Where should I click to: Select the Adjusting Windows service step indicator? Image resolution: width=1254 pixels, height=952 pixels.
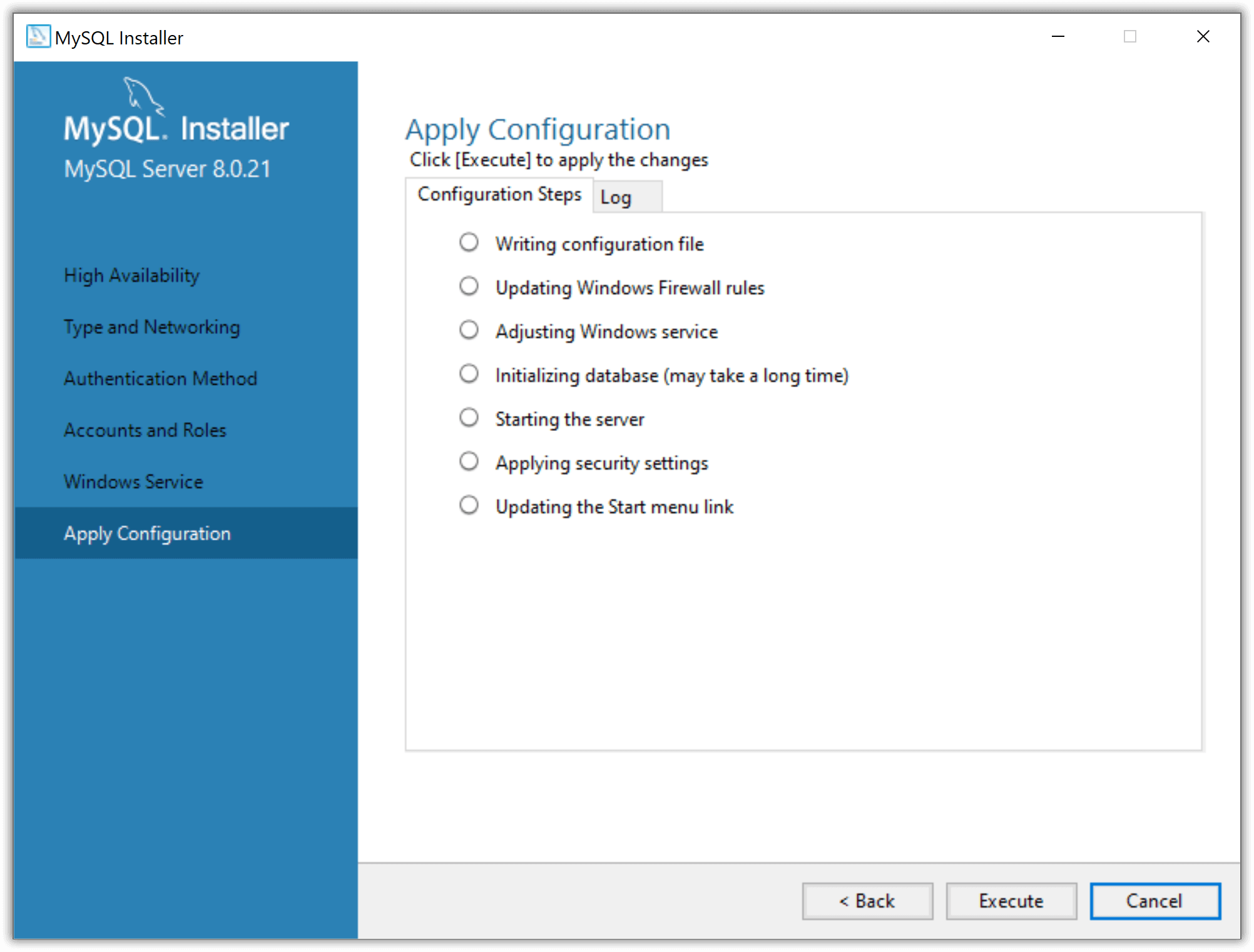coord(469,330)
